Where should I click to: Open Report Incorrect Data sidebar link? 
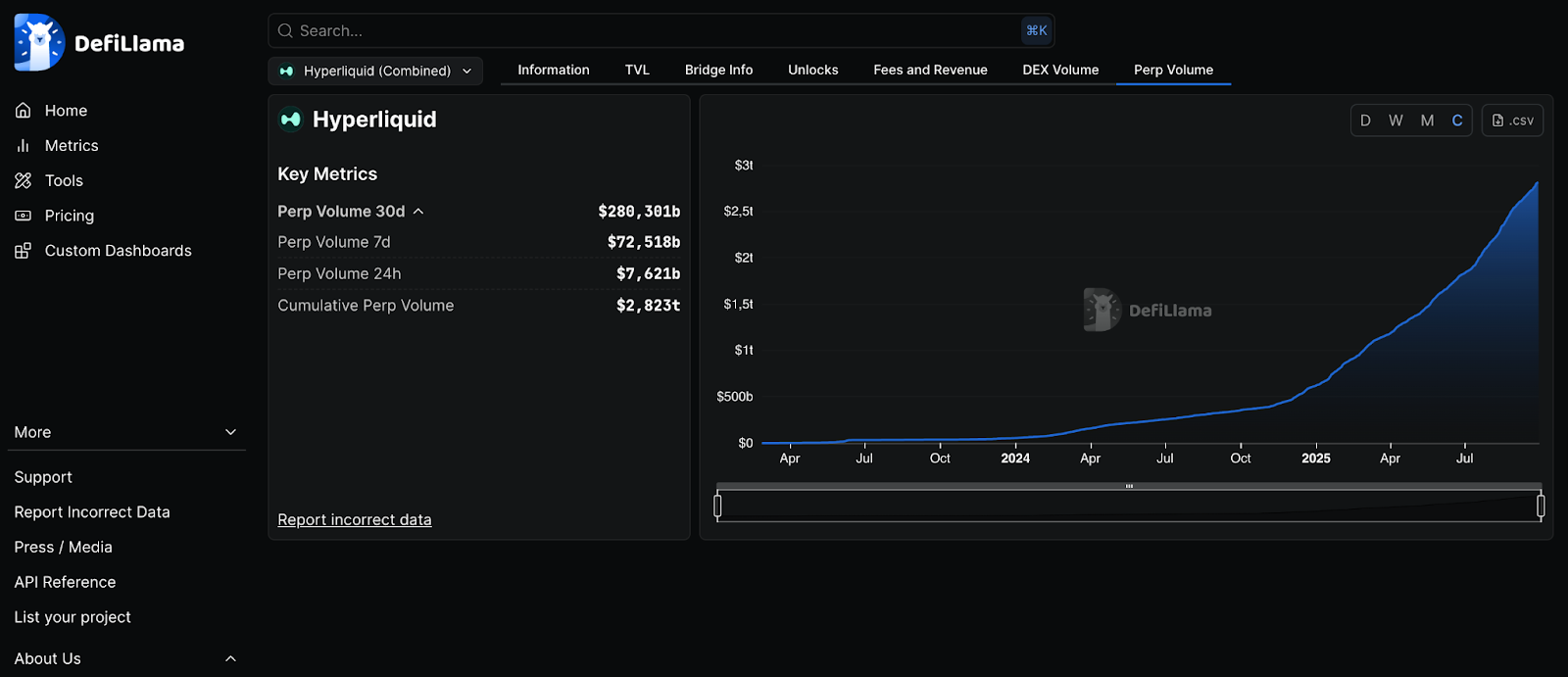pos(92,512)
